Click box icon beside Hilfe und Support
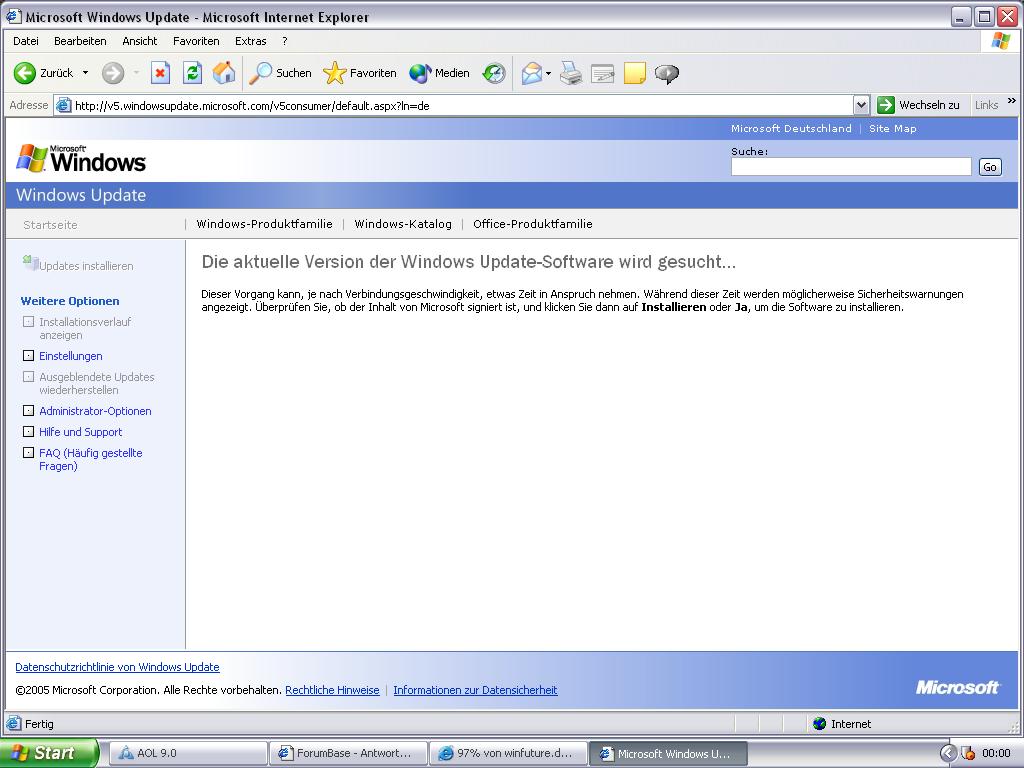The image size is (1024, 768). tap(28, 431)
